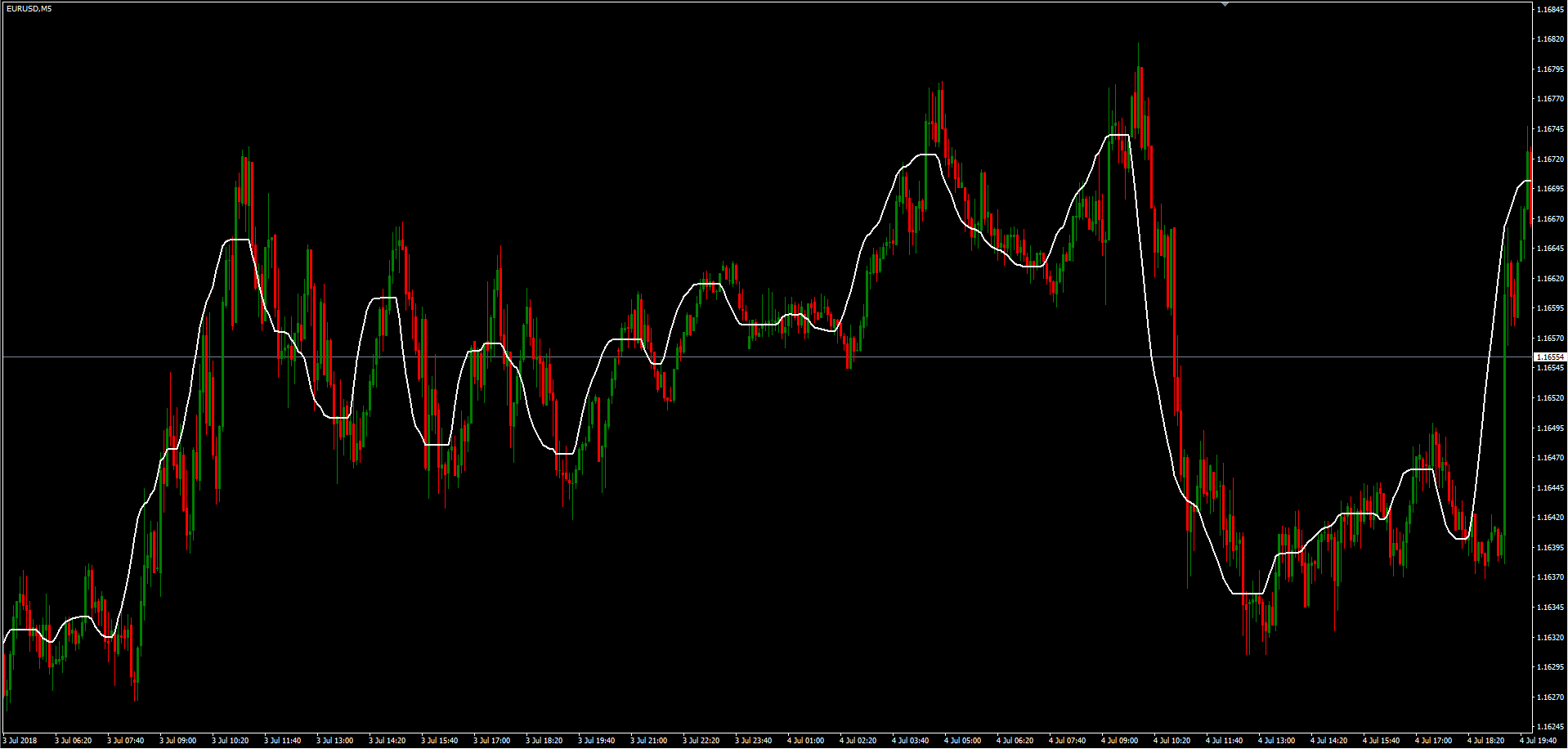Viewport: 1568px width, 749px height.
Task: Click the '3 Jul 2018' date label
Action: pyautogui.click(x=20, y=741)
